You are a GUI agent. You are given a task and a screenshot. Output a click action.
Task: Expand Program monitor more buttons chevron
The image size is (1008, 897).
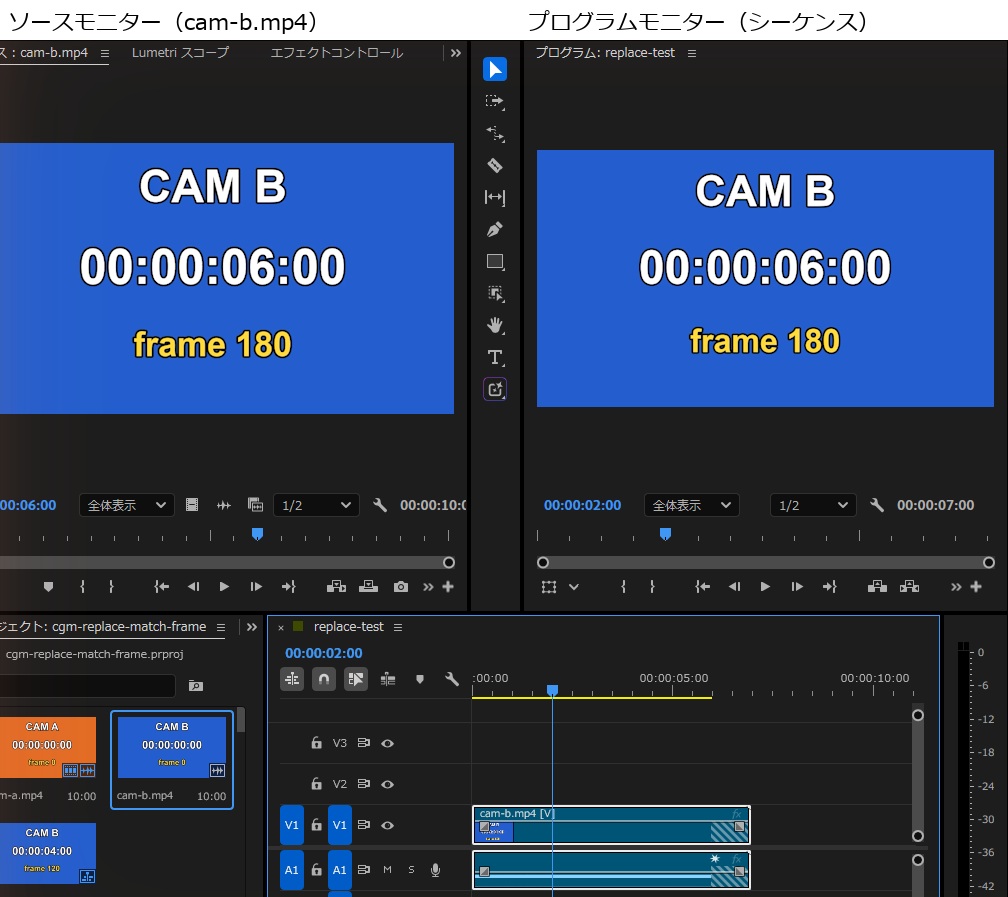[957, 586]
